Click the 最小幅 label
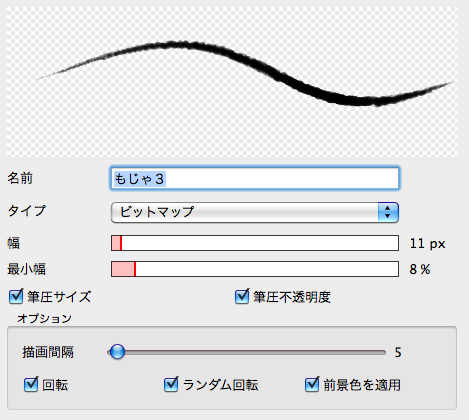Viewport: 469px width, 420px height. pos(27,269)
